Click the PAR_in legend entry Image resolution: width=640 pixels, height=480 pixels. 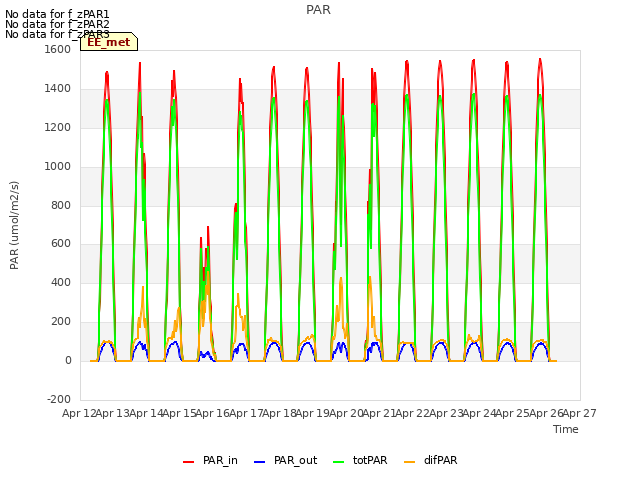(210, 460)
